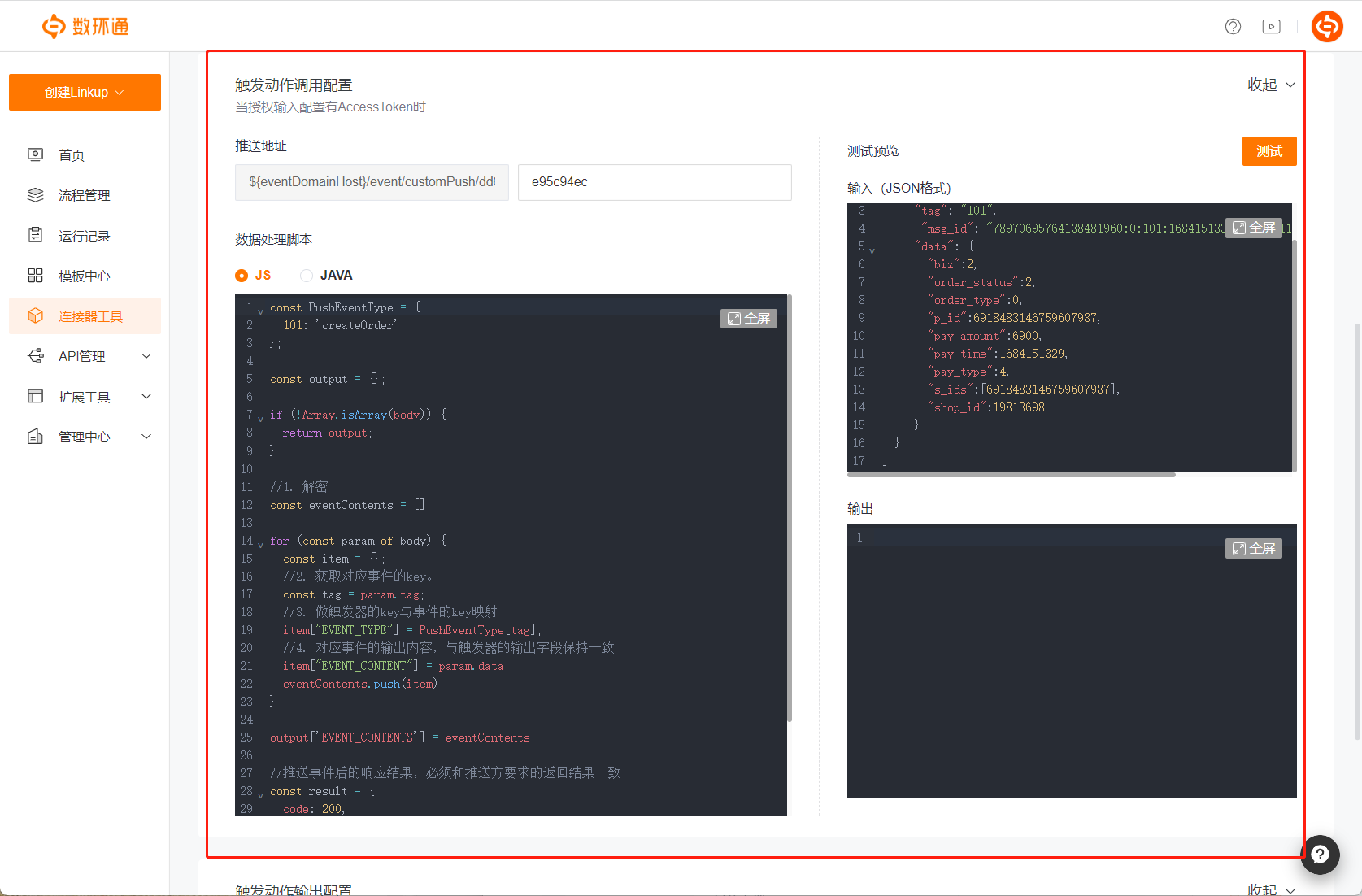The image size is (1362, 896).
Task: Select 连接器工具 menu item
Action: pyautogui.click(x=85, y=316)
